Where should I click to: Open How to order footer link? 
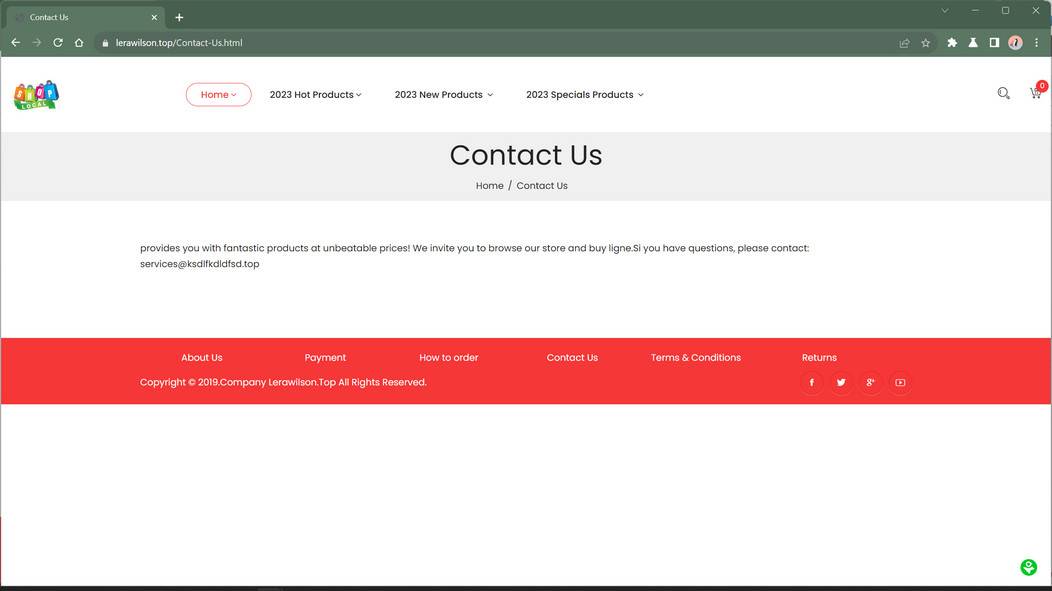(448, 358)
